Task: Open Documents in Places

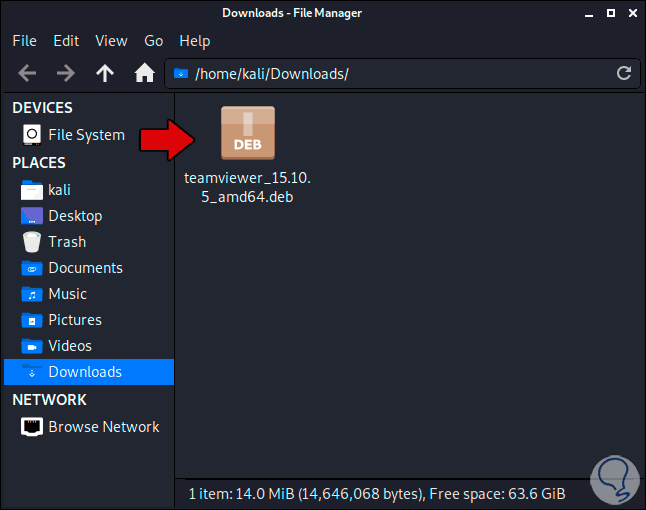Action: click(89, 268)
